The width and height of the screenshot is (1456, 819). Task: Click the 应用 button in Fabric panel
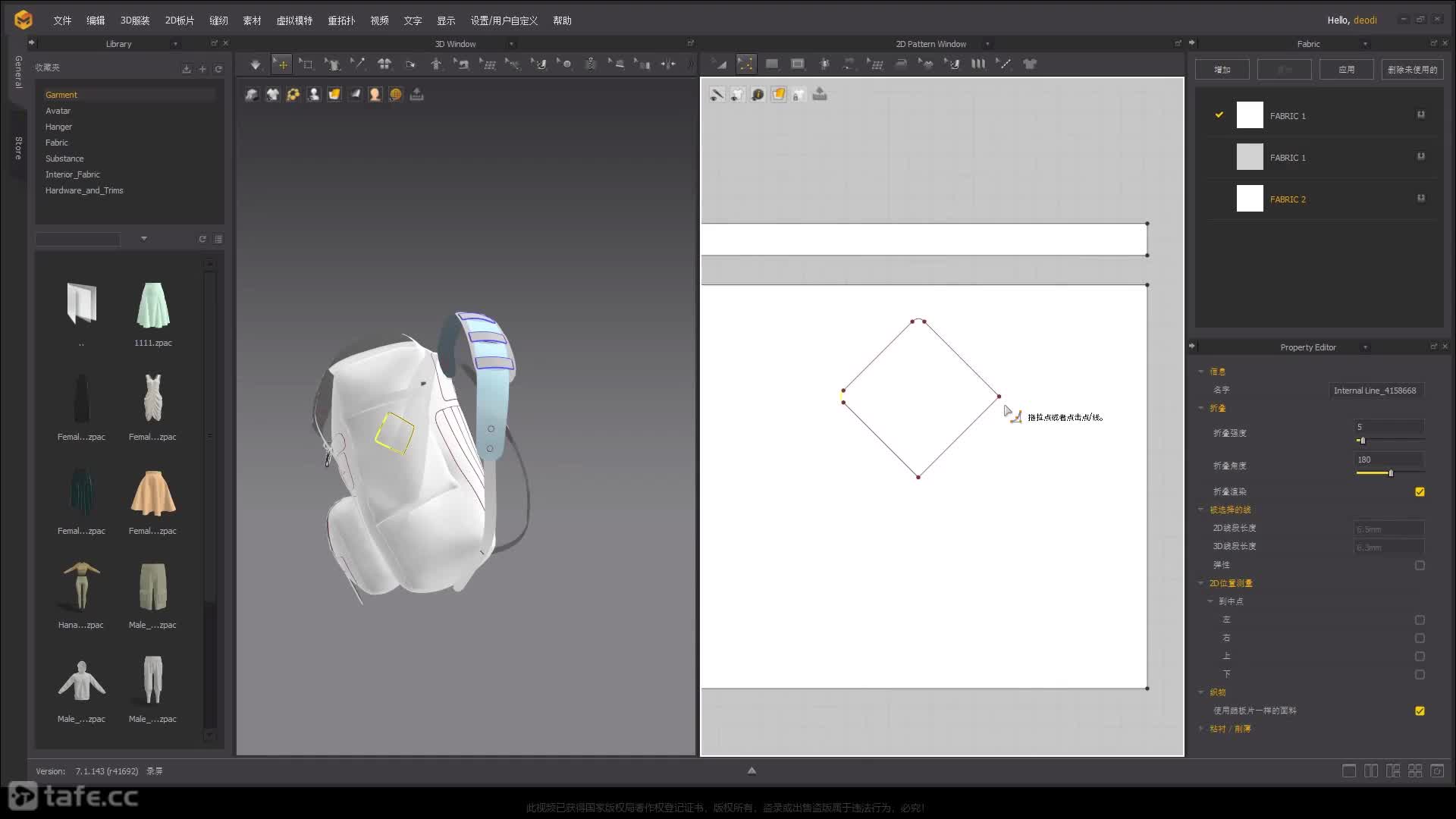pos(1346,70)
